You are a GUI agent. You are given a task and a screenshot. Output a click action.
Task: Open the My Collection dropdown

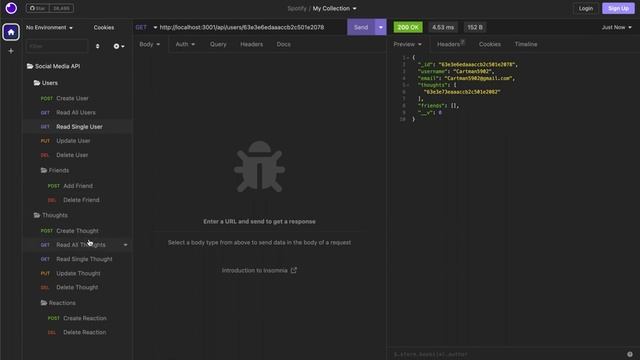(x=334, y=8)
